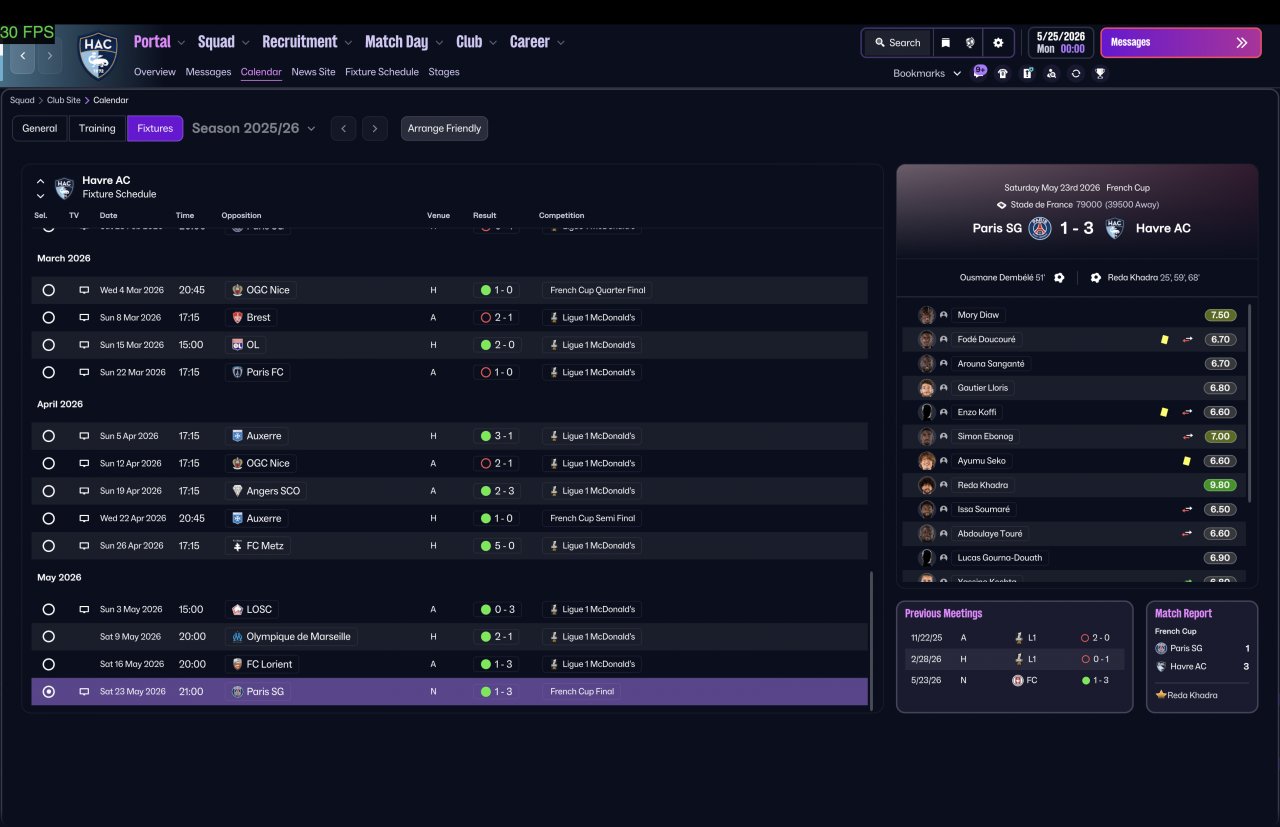Select the FC Lorient fixture radio button
Image resolution: width=1280 pixels, height=827 pixels.
48,664
